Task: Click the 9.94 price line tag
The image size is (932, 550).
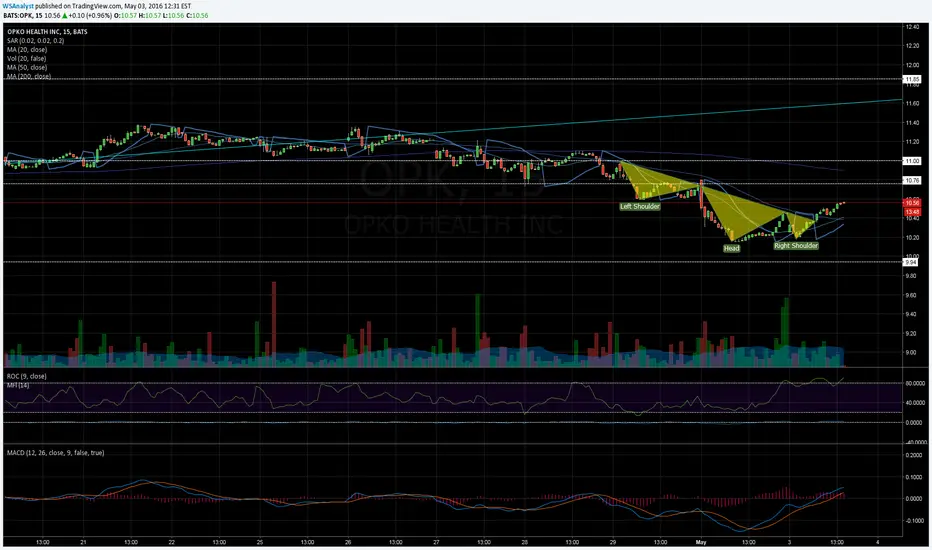Action: pyautogui.click(x=911, y=262)
